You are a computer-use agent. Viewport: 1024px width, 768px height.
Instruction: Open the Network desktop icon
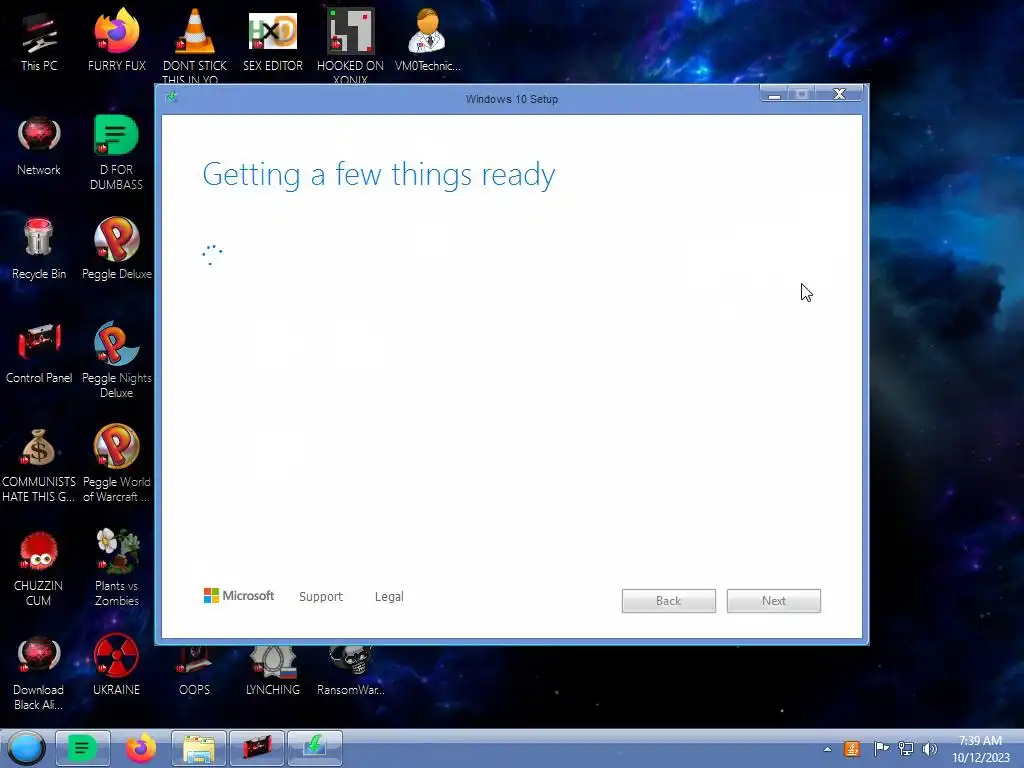coord(39,145)
